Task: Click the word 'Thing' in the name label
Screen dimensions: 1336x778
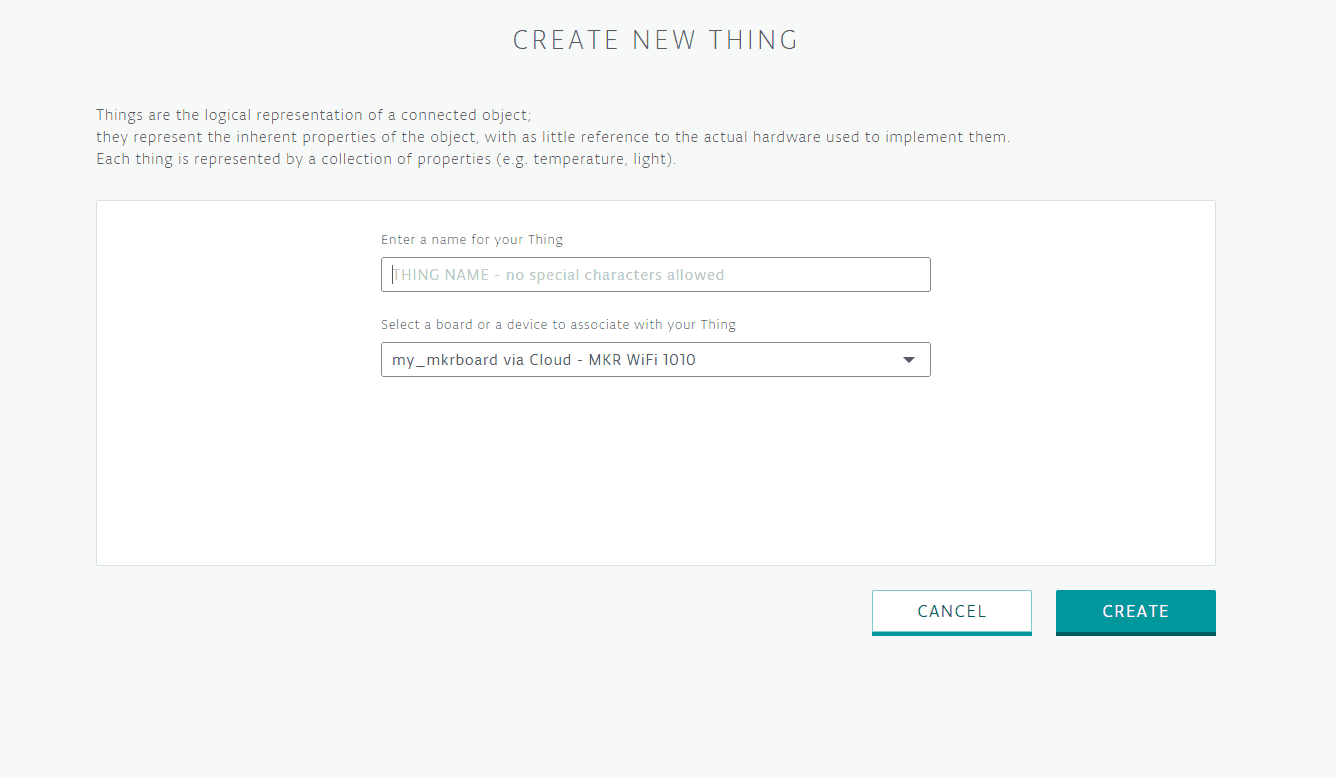Action: [x=545, y=240]
